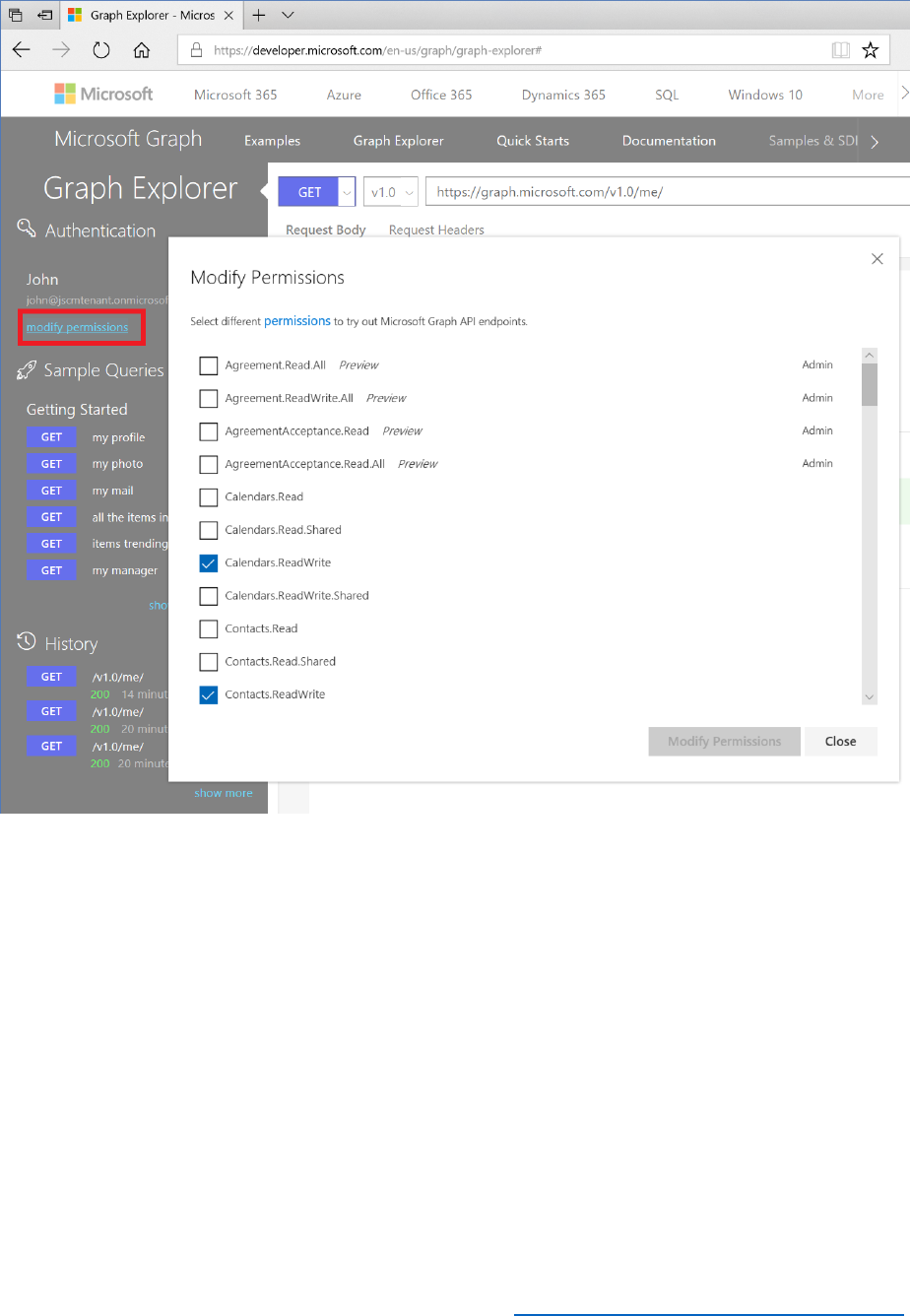Show tab previews chevron icon

coord(288,16)
